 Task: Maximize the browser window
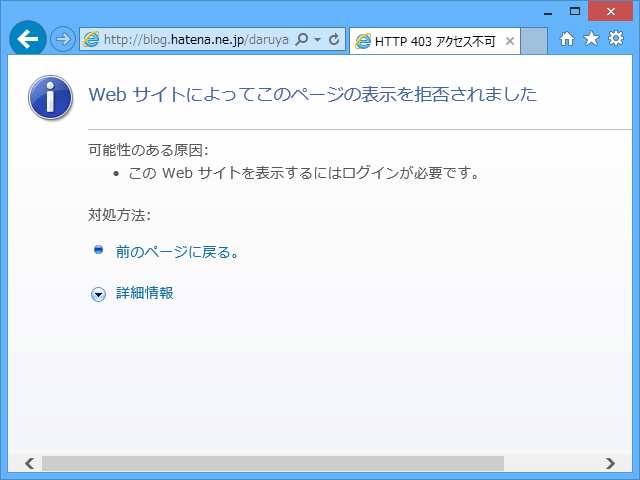tap(575, 12)
